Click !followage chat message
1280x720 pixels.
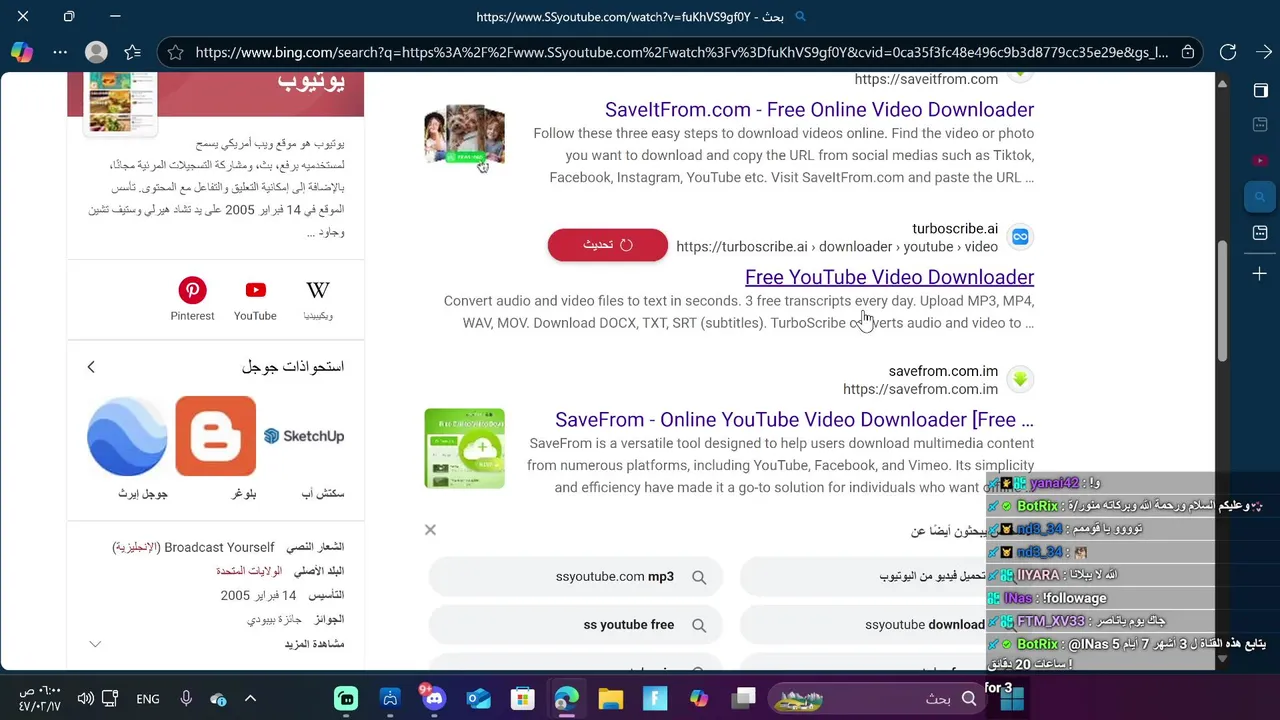(1074, 598)
